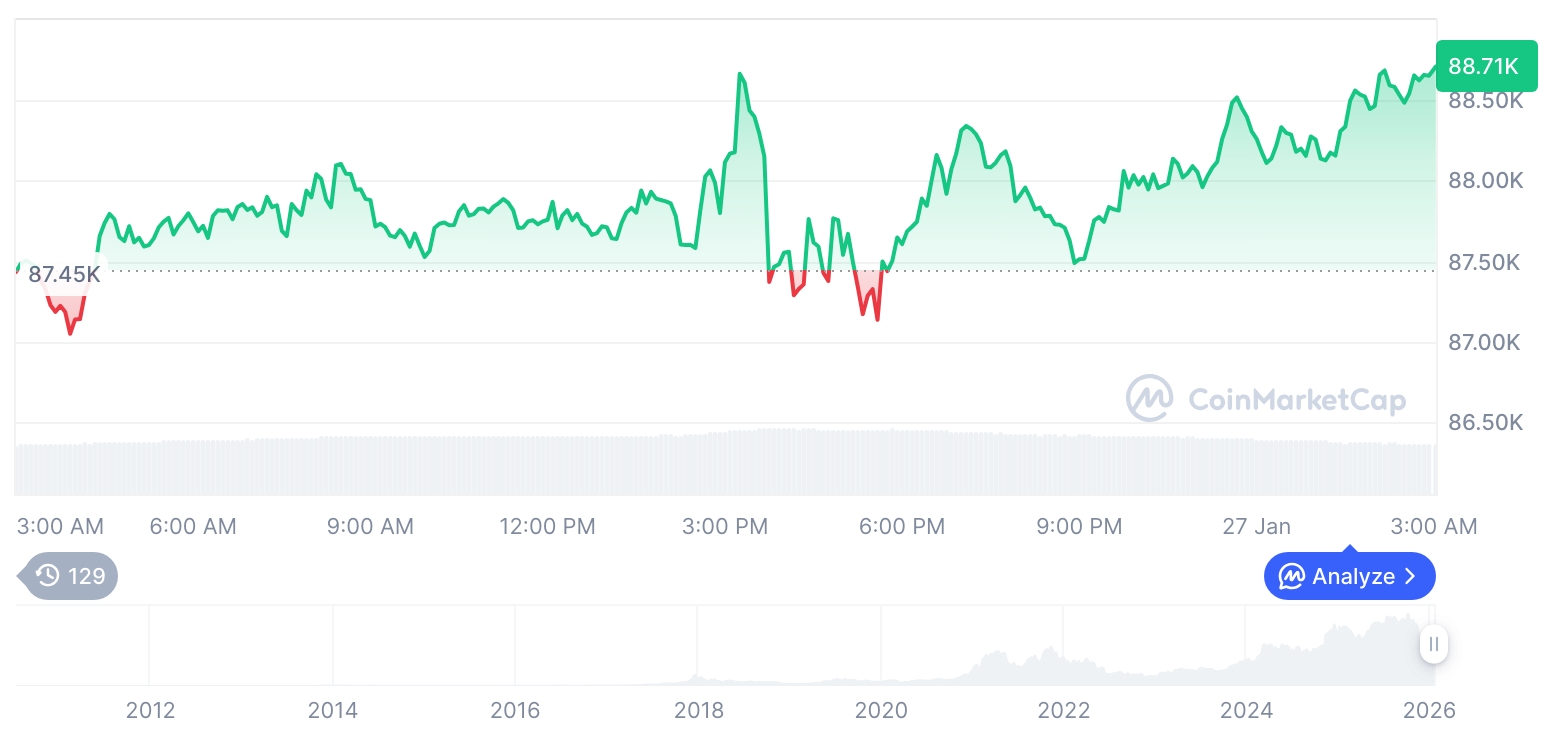Click the CoinMarketCap watermark logo icon
Viewport: 1566px width, 732px height.
pyautogui.click(x=1150, y=399)
